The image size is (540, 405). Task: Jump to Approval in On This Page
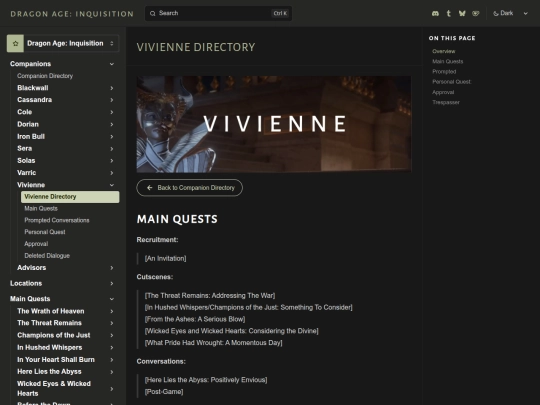443,92
